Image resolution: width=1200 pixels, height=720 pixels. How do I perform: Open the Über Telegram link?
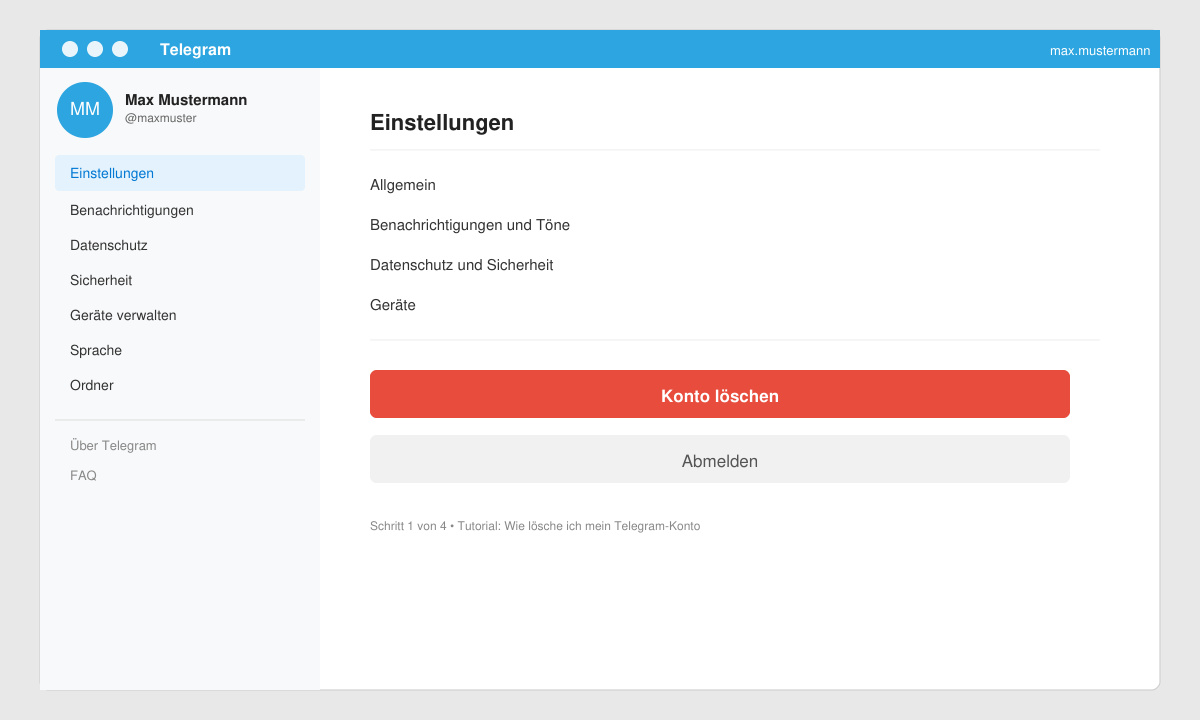coord(113,446)
